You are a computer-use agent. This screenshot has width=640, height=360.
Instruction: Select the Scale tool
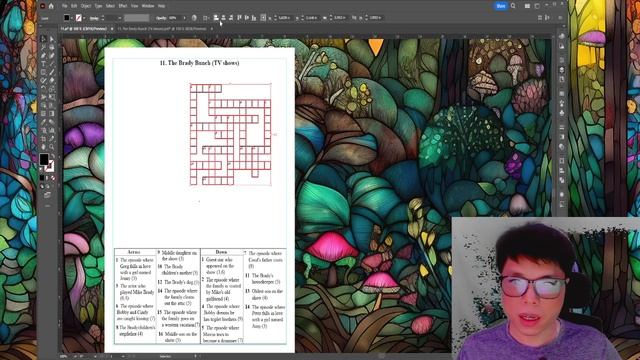[51, 89]
